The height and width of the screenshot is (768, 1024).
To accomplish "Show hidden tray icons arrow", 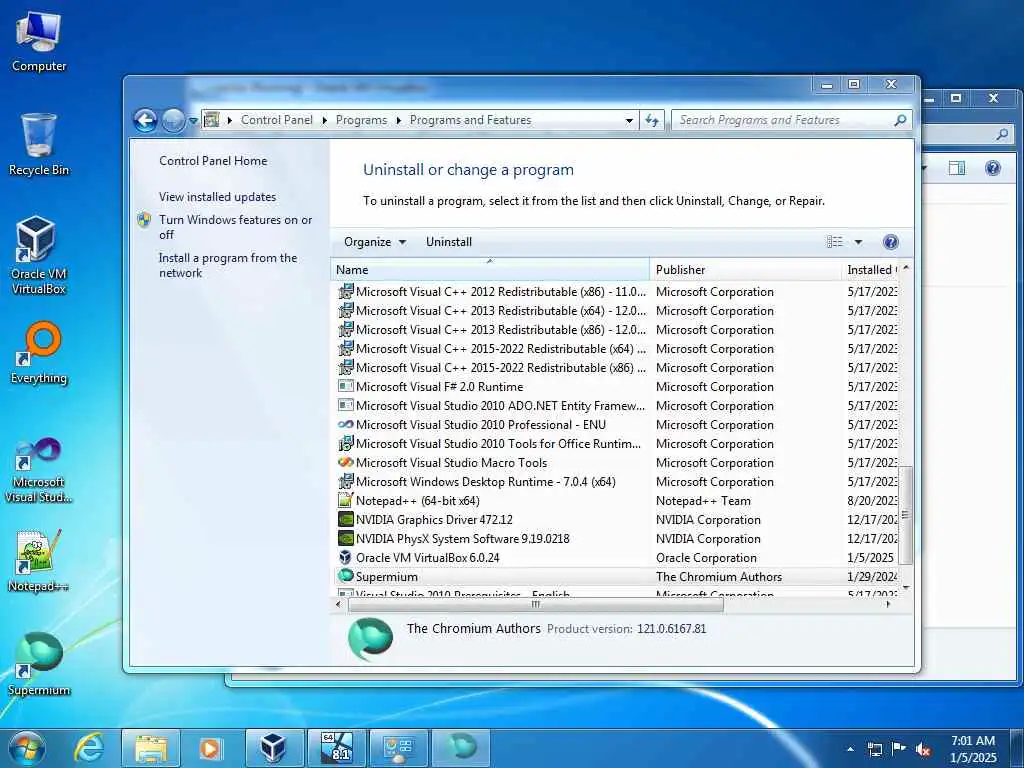I will pyautogui.click(x=850, y=749).
